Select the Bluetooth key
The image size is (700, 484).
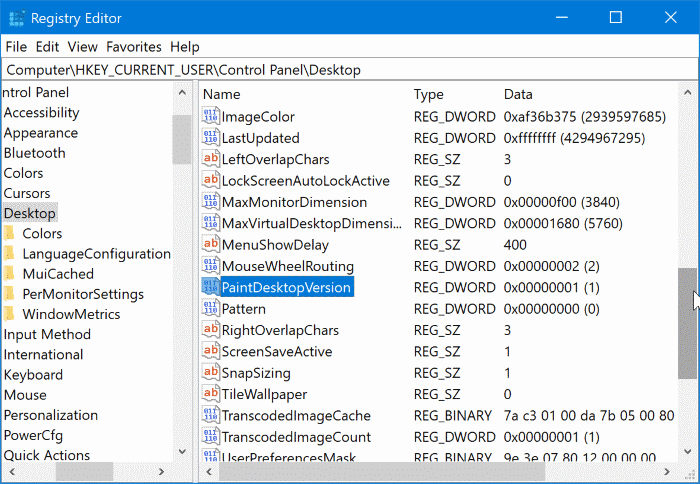35,153
